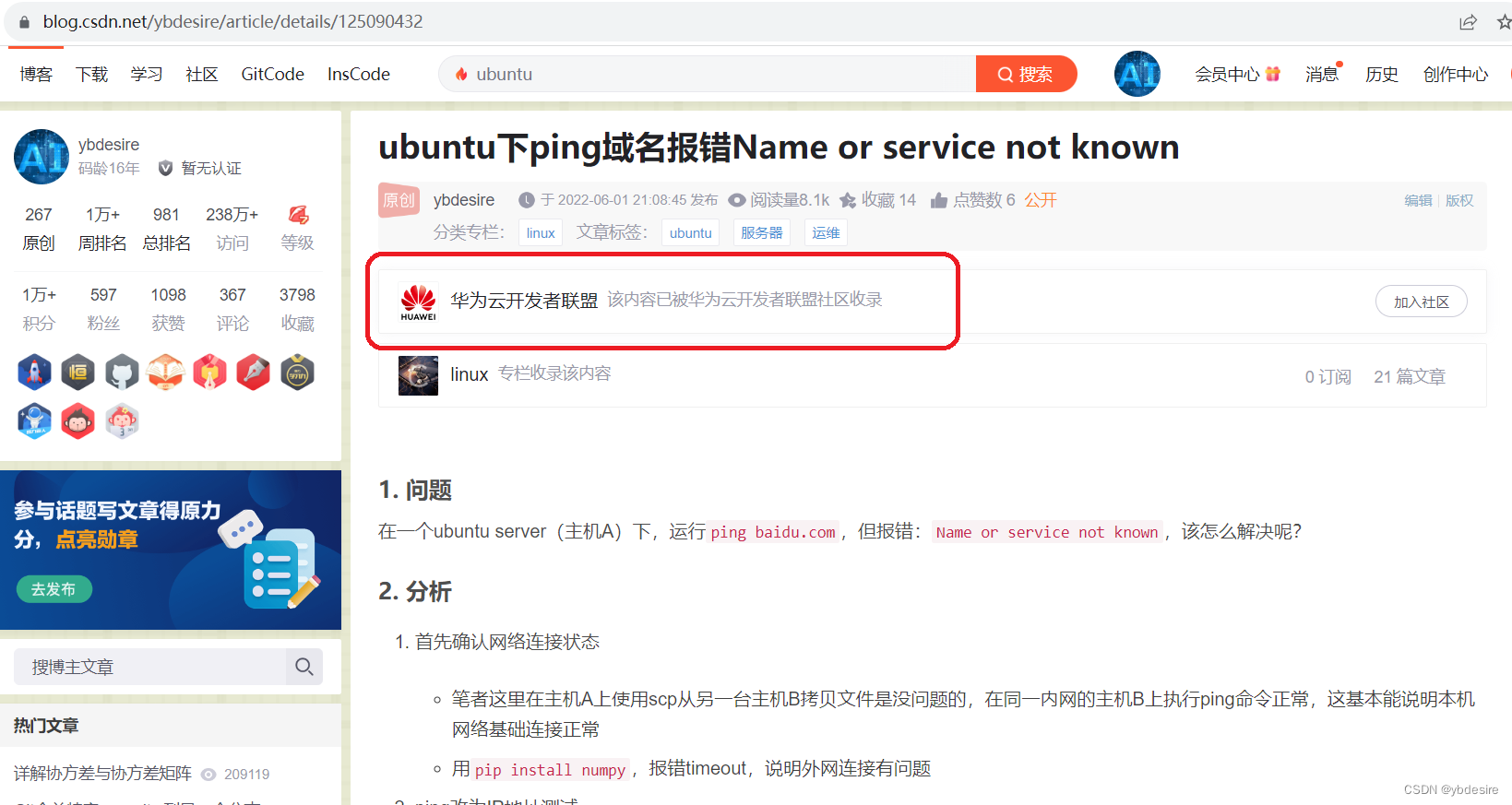The image size is (1512, 805).
Task: Go to GitCode from top navigation
Action: coord(272,74)
